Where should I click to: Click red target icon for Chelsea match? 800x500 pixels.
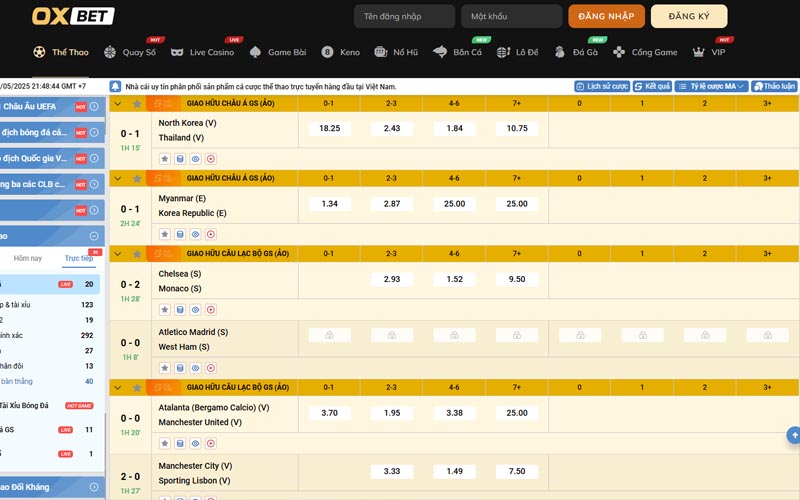[211, 310]
